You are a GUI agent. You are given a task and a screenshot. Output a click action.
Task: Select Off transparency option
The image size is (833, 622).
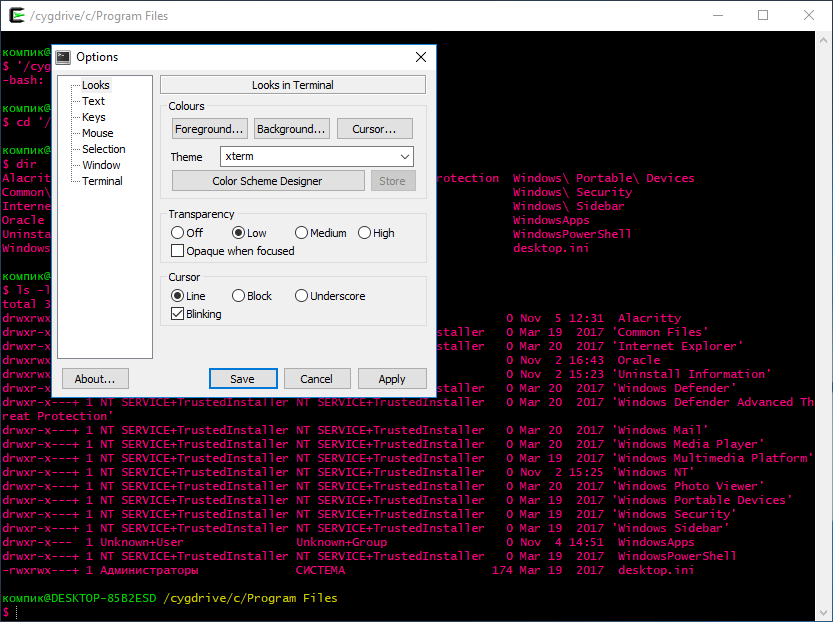[178, 233]
